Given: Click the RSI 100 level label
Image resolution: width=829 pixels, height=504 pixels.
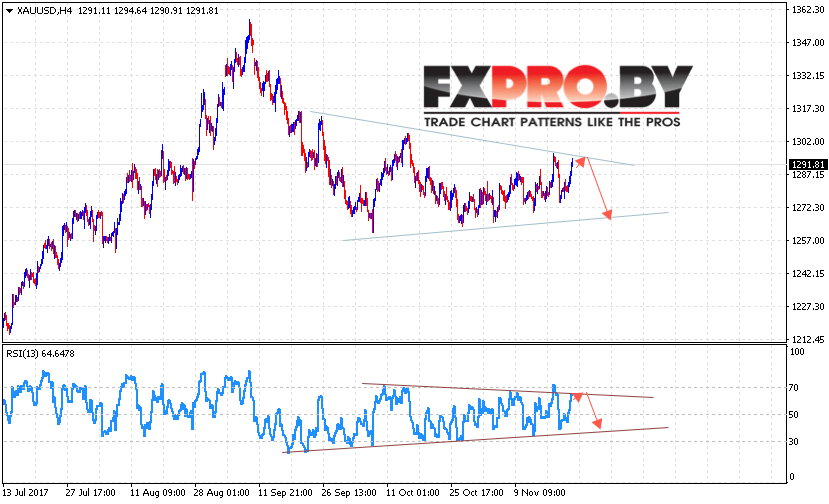Looking at the screenshot, I should [x=796, y=352].
